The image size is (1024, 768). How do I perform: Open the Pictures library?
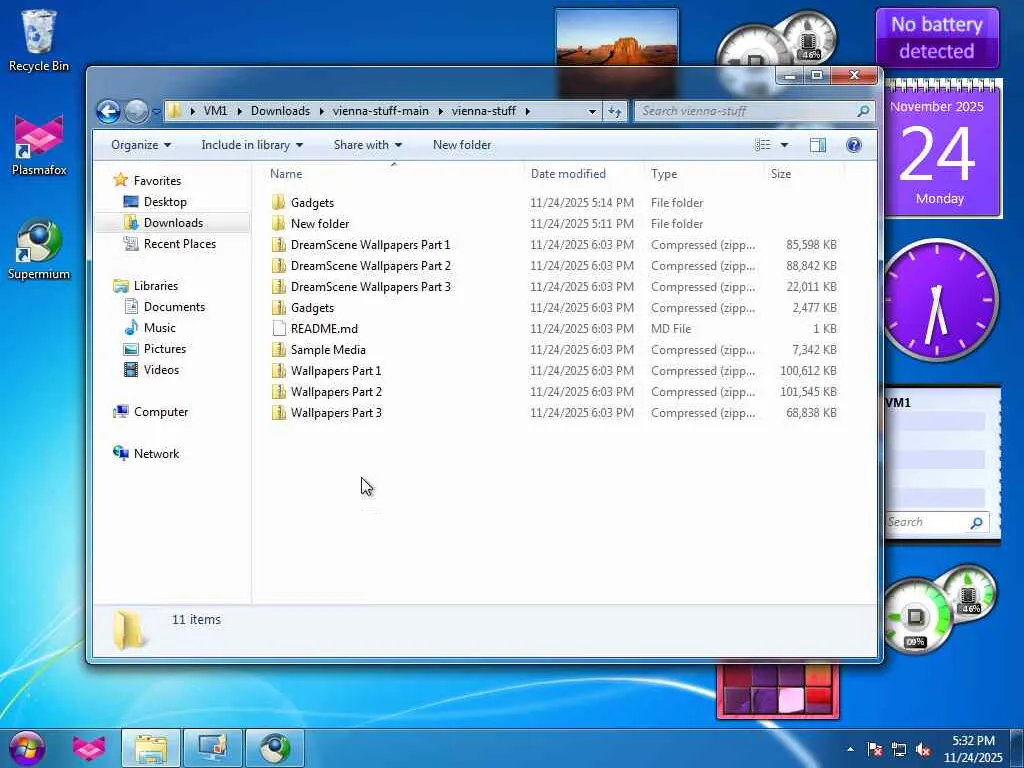pyautogui.click(x=165, y=349)
